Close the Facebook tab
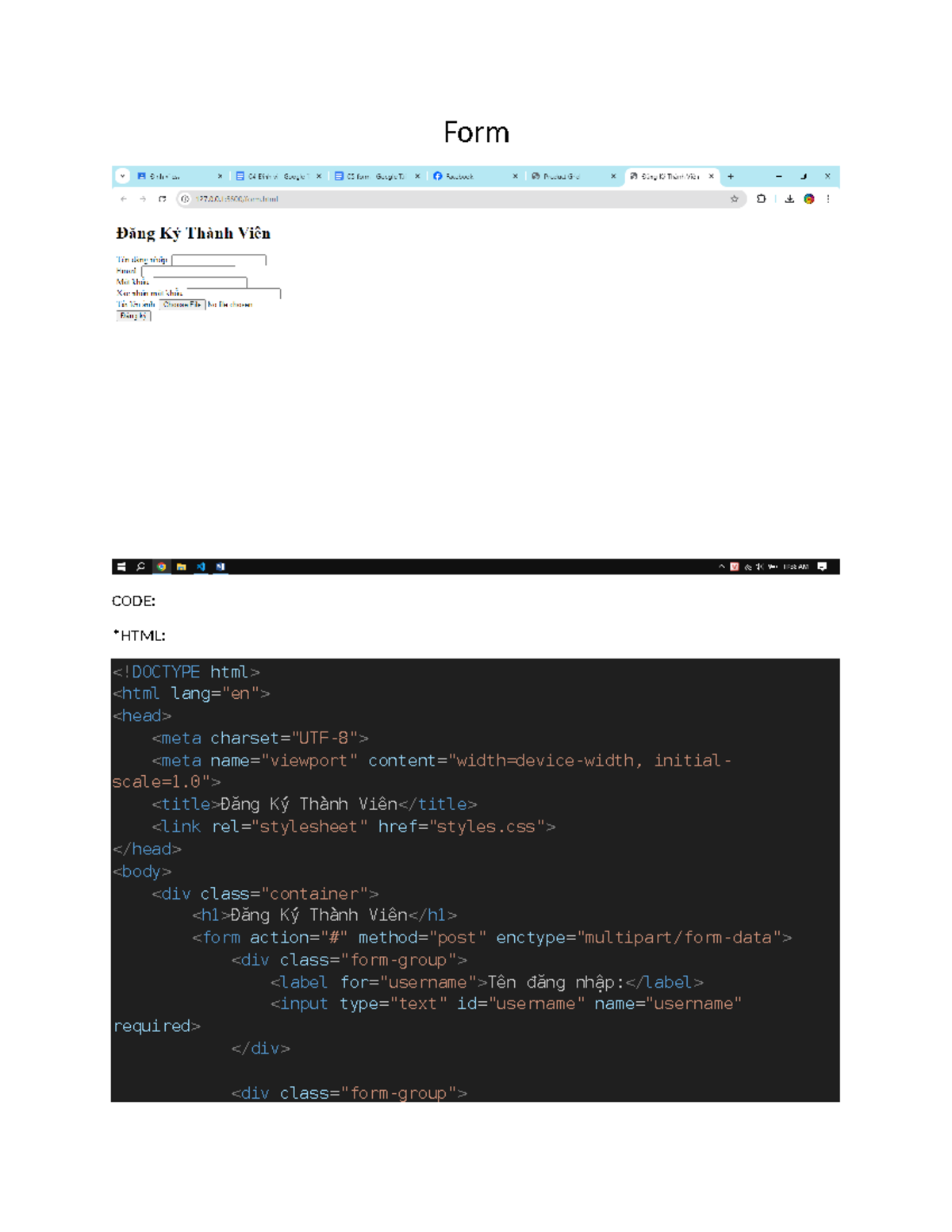Screen dimensions: 952x1232 pyautogui.click(x=515, y=176)
